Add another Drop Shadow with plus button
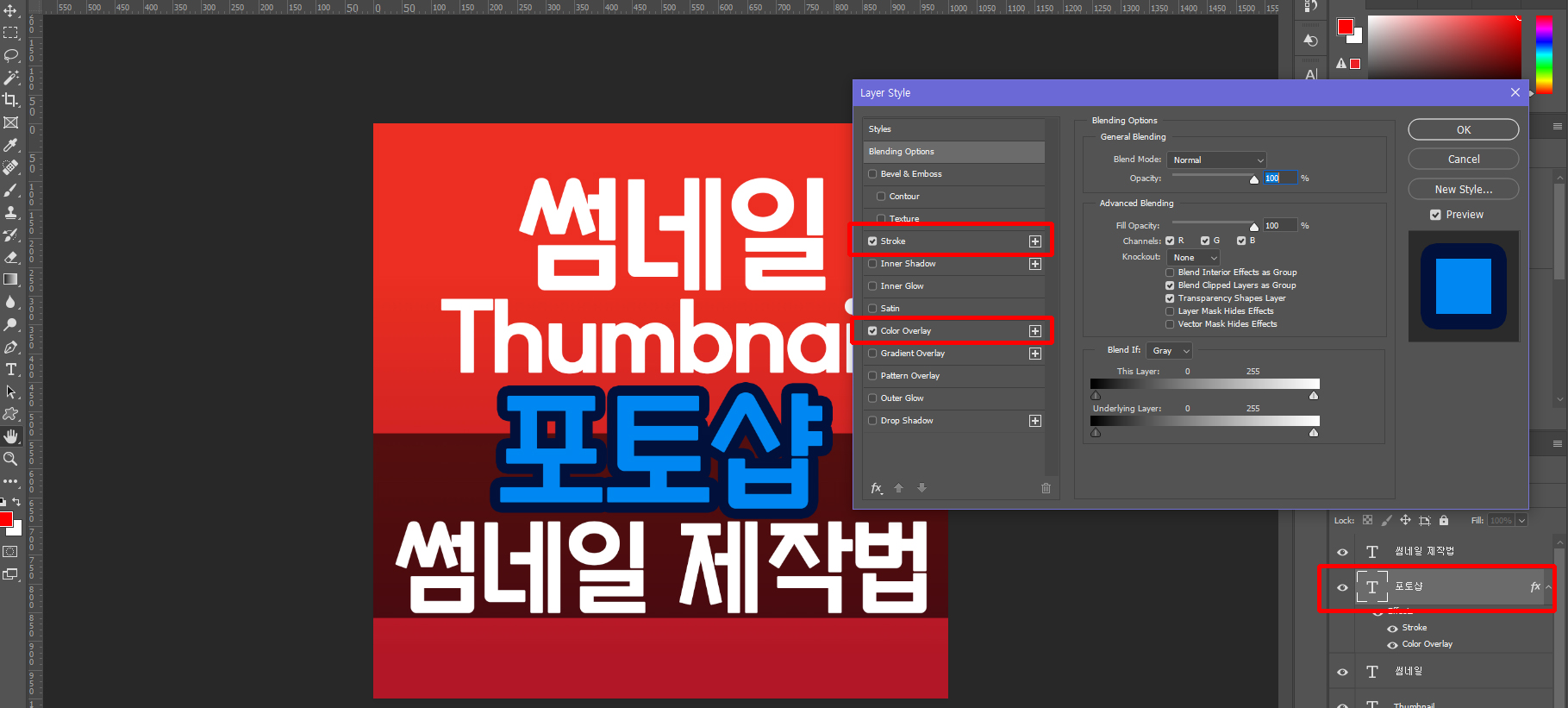1568x708 pixels. 1035,421
